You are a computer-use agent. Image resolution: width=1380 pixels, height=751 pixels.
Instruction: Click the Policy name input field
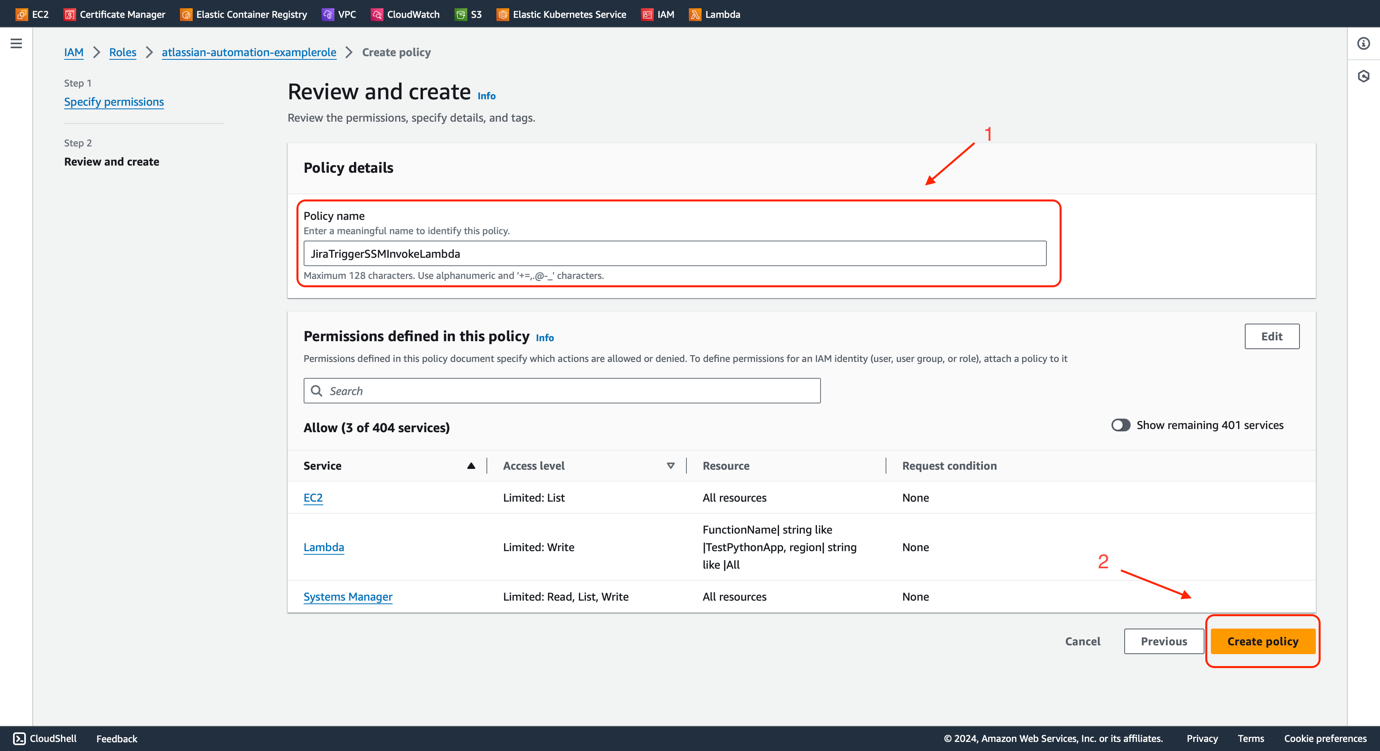[675, 254]
